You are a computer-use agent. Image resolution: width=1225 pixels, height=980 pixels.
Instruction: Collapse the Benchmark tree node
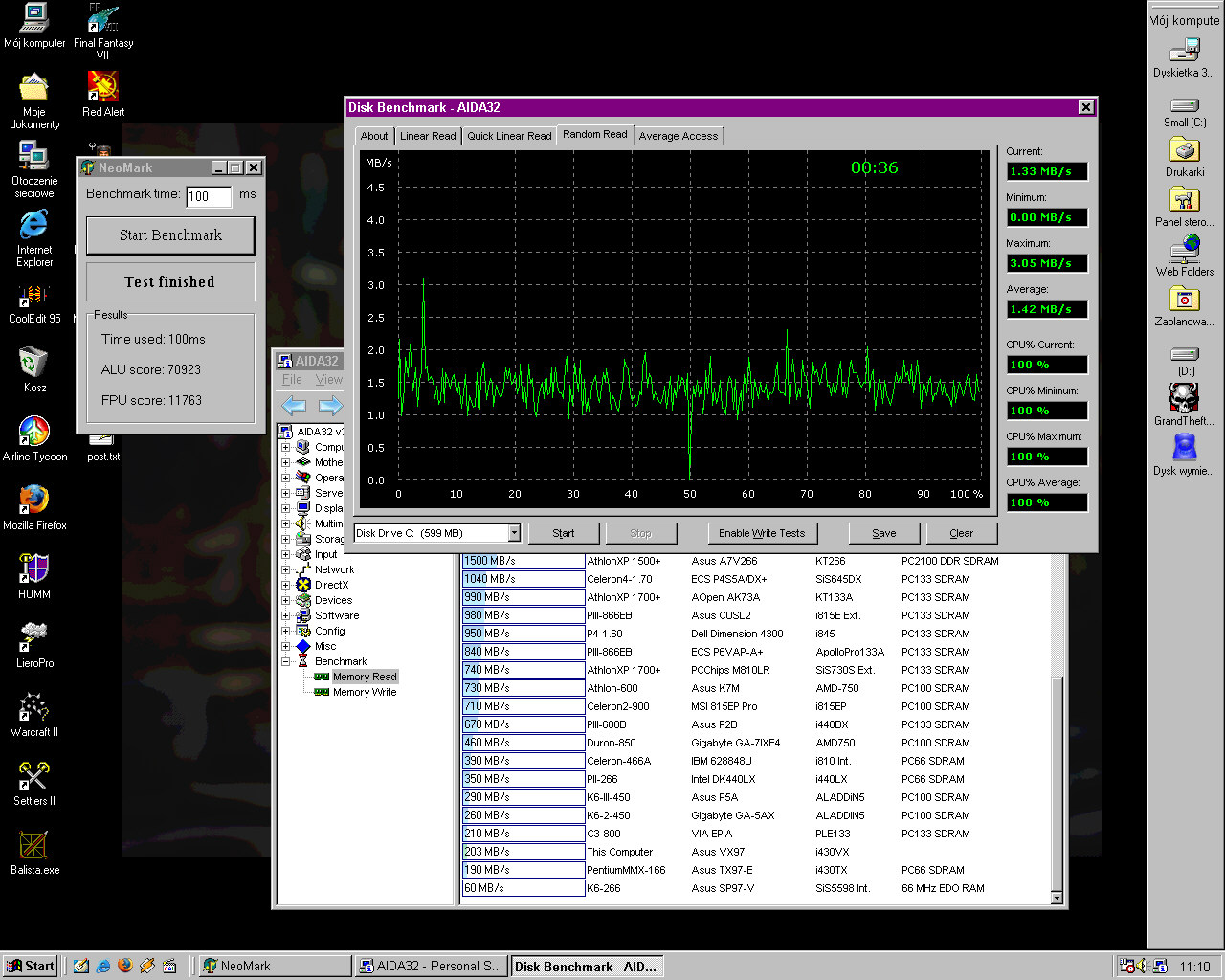point(285,661)
